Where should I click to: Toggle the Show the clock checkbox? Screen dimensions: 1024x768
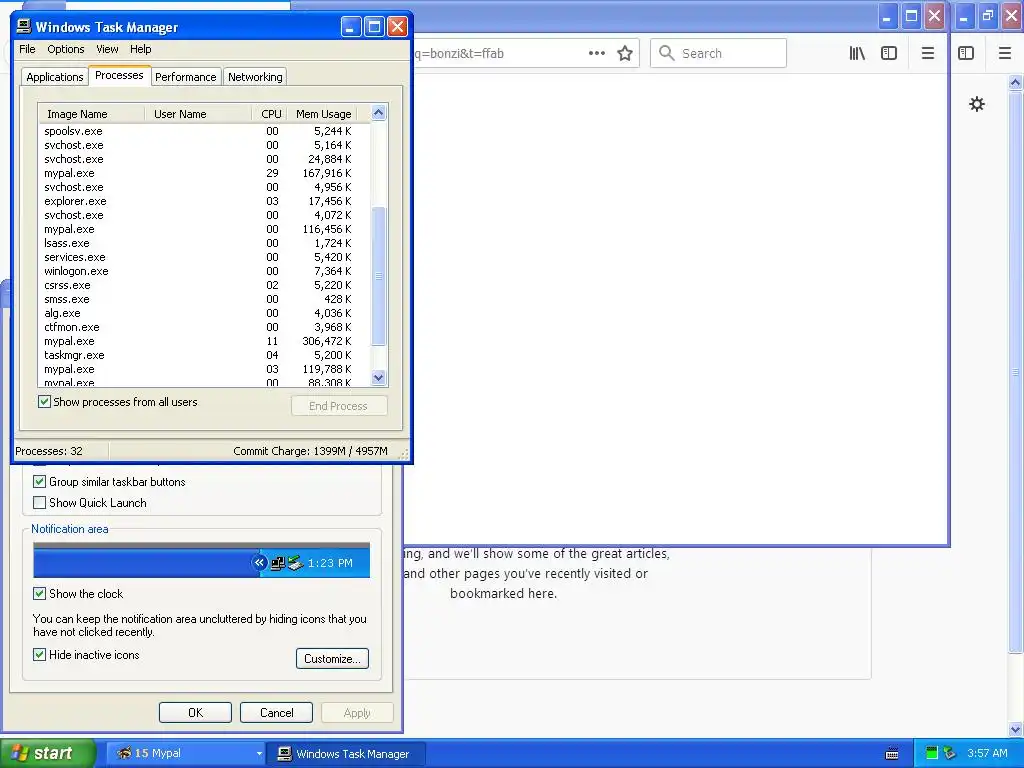[39, 594]
